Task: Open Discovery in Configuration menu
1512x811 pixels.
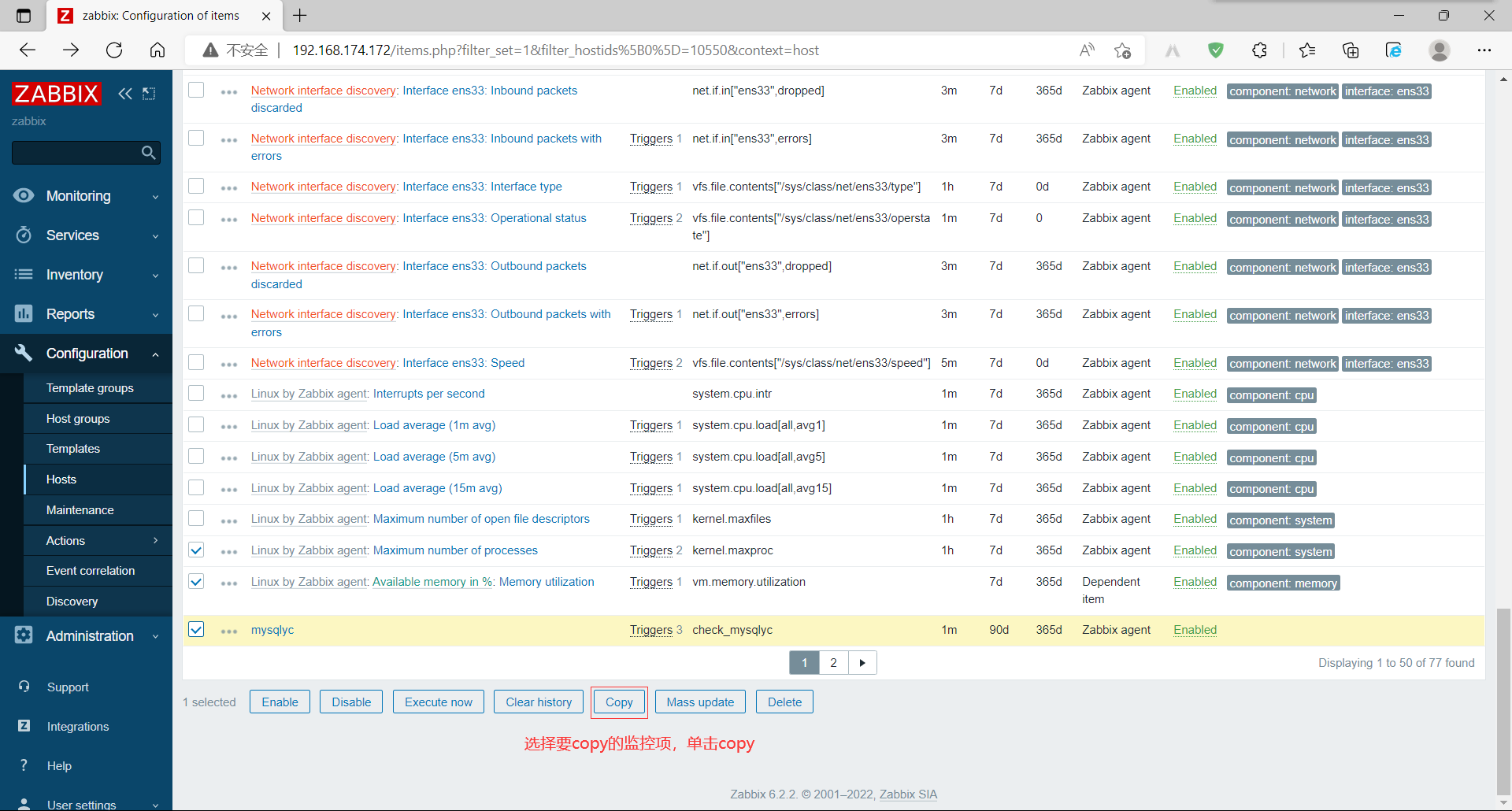Action: pos(72,601)
